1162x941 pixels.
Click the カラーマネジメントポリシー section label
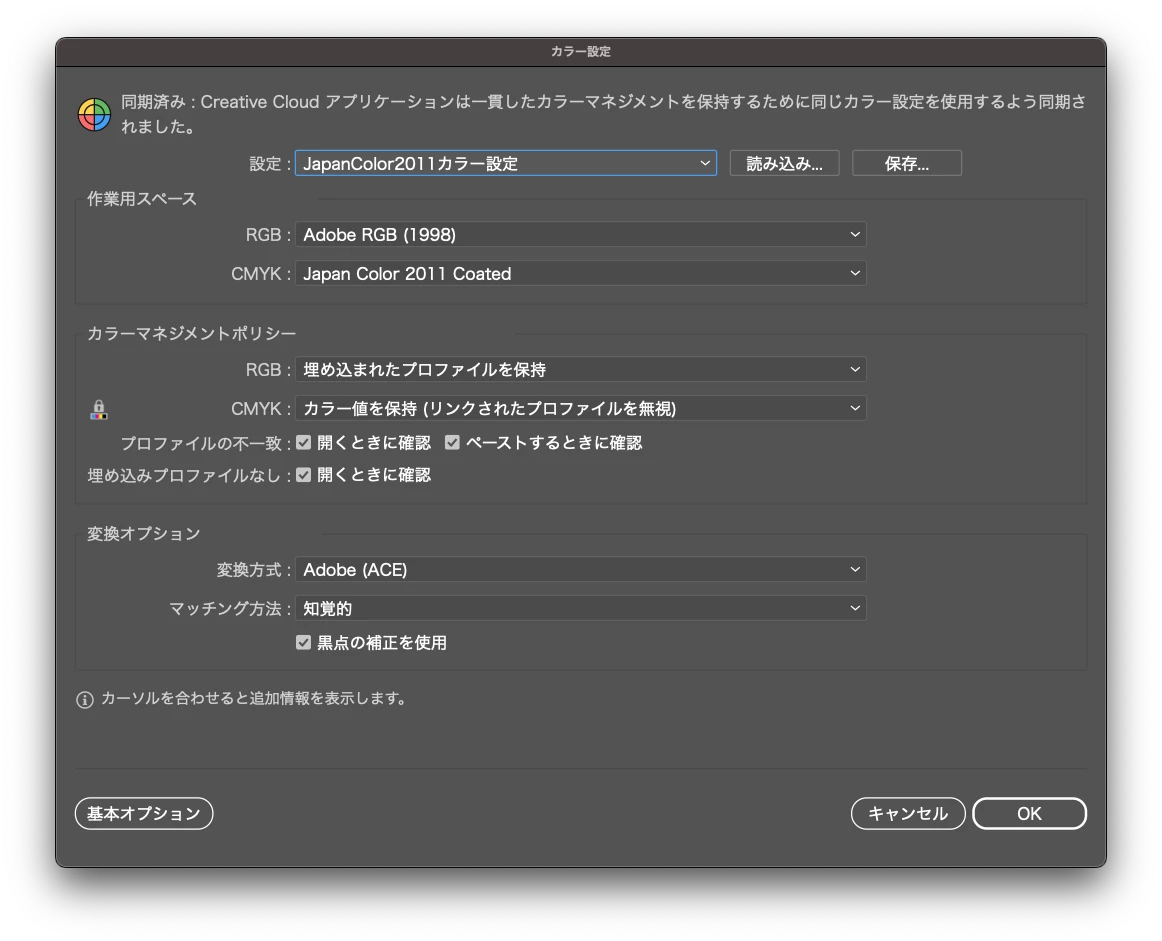pos(191,333)
